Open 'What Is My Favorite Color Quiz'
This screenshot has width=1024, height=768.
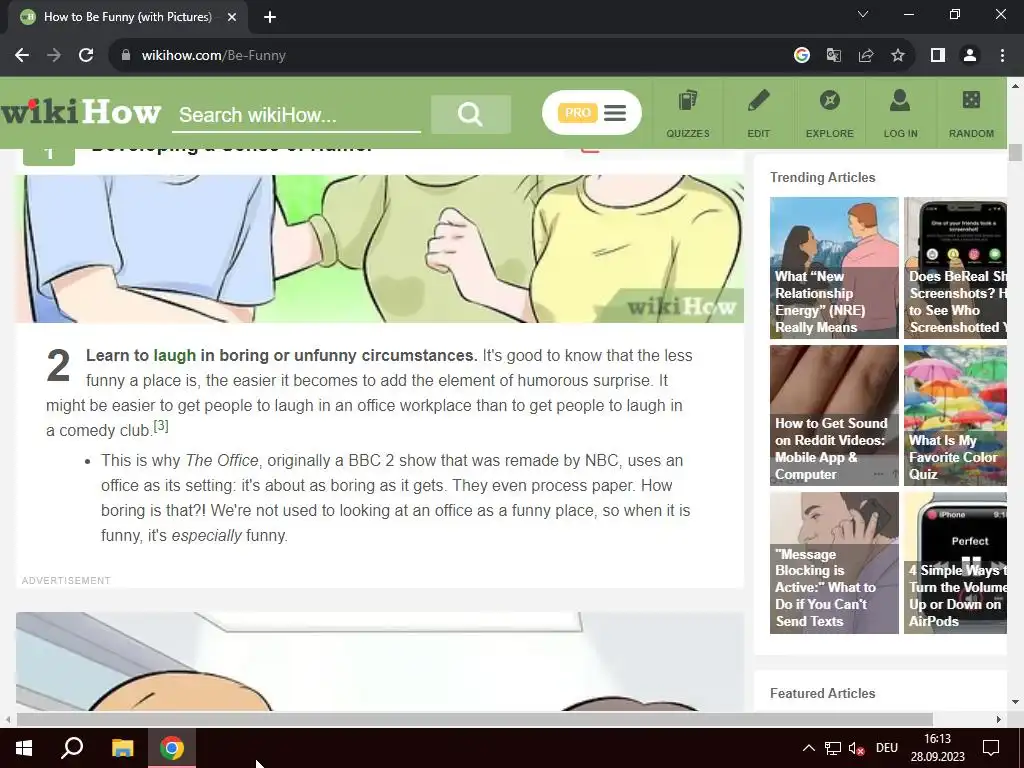(x=955, y=415)
